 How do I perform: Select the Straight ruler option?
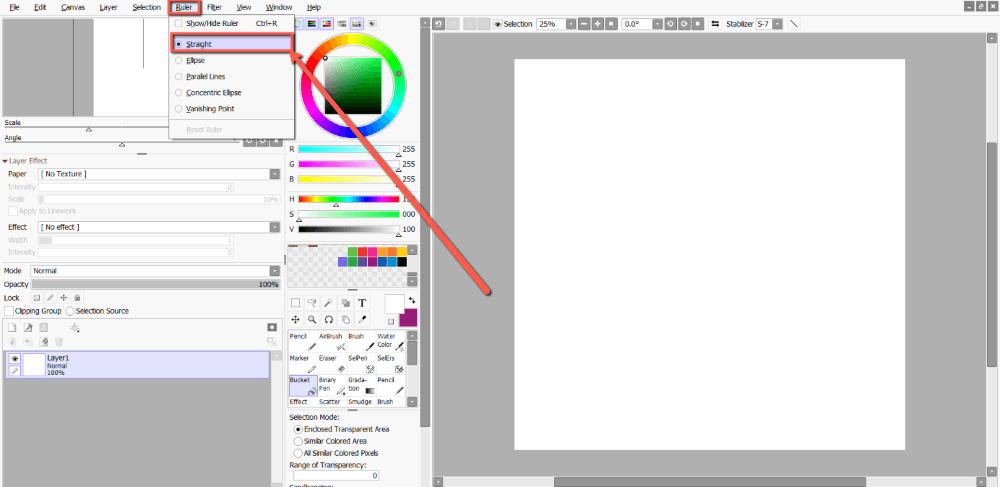coord(232,44)
